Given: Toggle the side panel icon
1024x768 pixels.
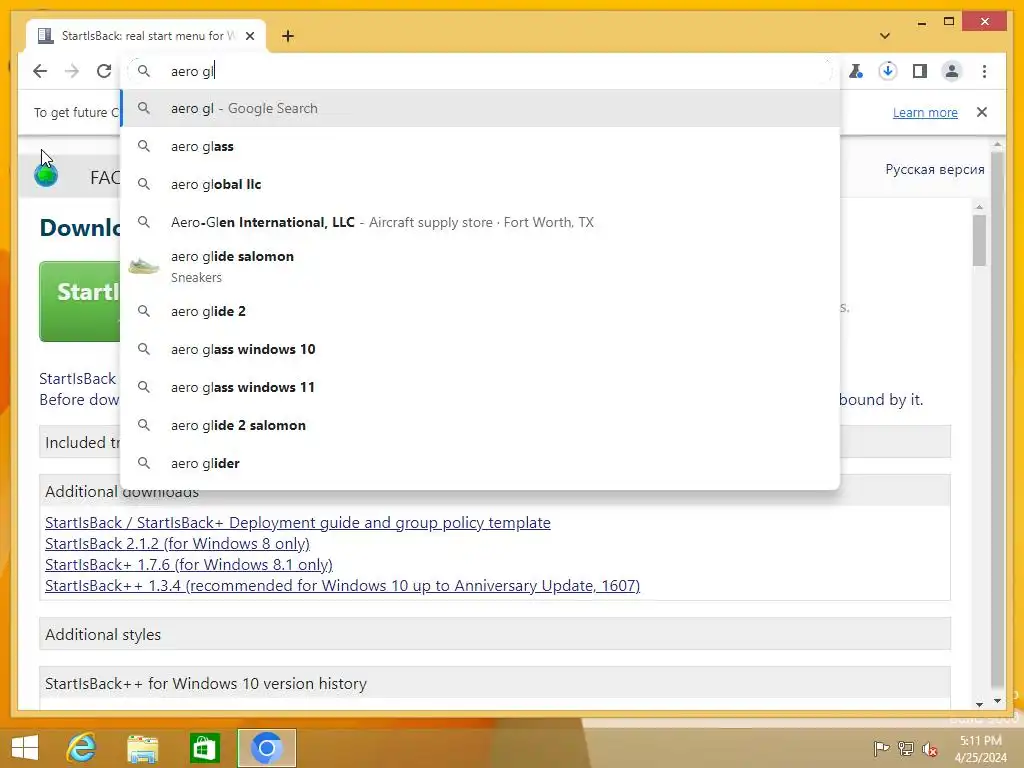Looking at the screenshot, I should 920,71.
